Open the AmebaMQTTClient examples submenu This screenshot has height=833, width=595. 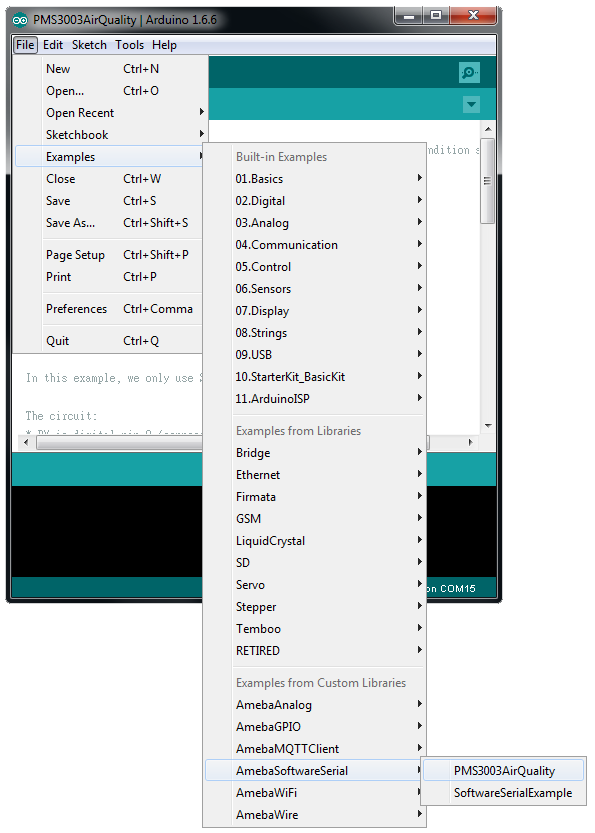pyautogui.click(x=315, y=749)
